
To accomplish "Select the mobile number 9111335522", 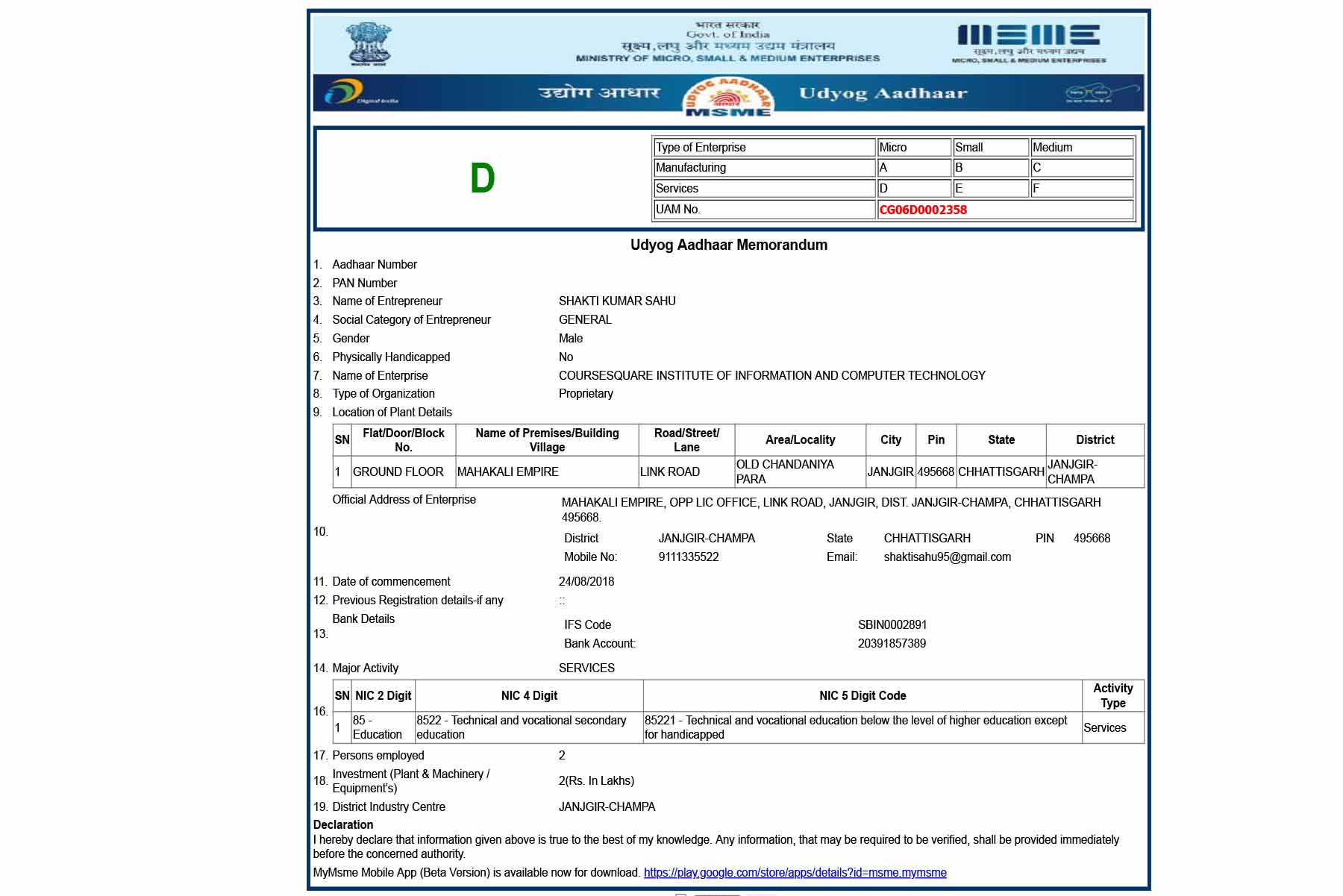I will (689, 557).
